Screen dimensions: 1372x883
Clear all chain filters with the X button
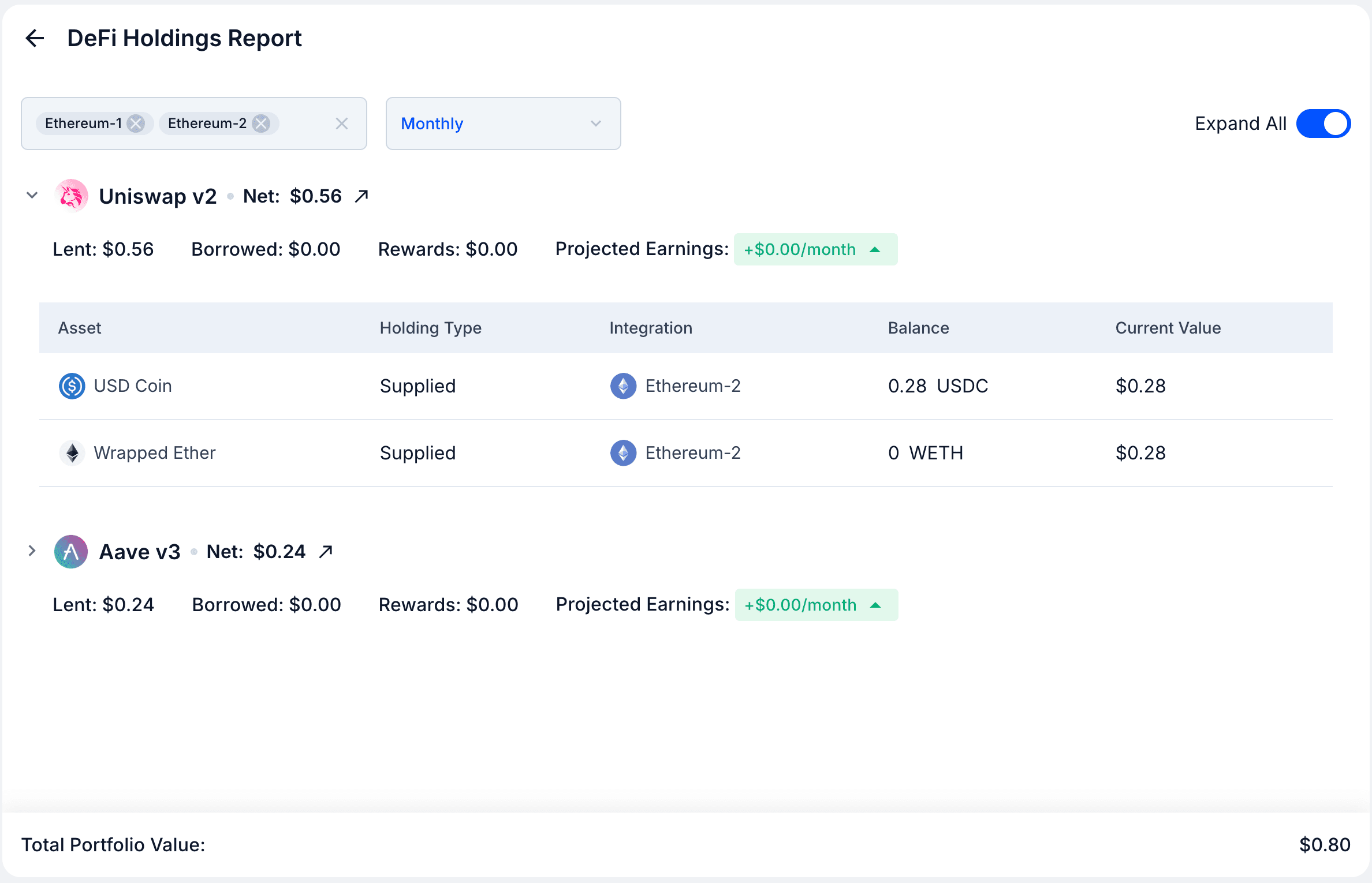click(342, 123)
